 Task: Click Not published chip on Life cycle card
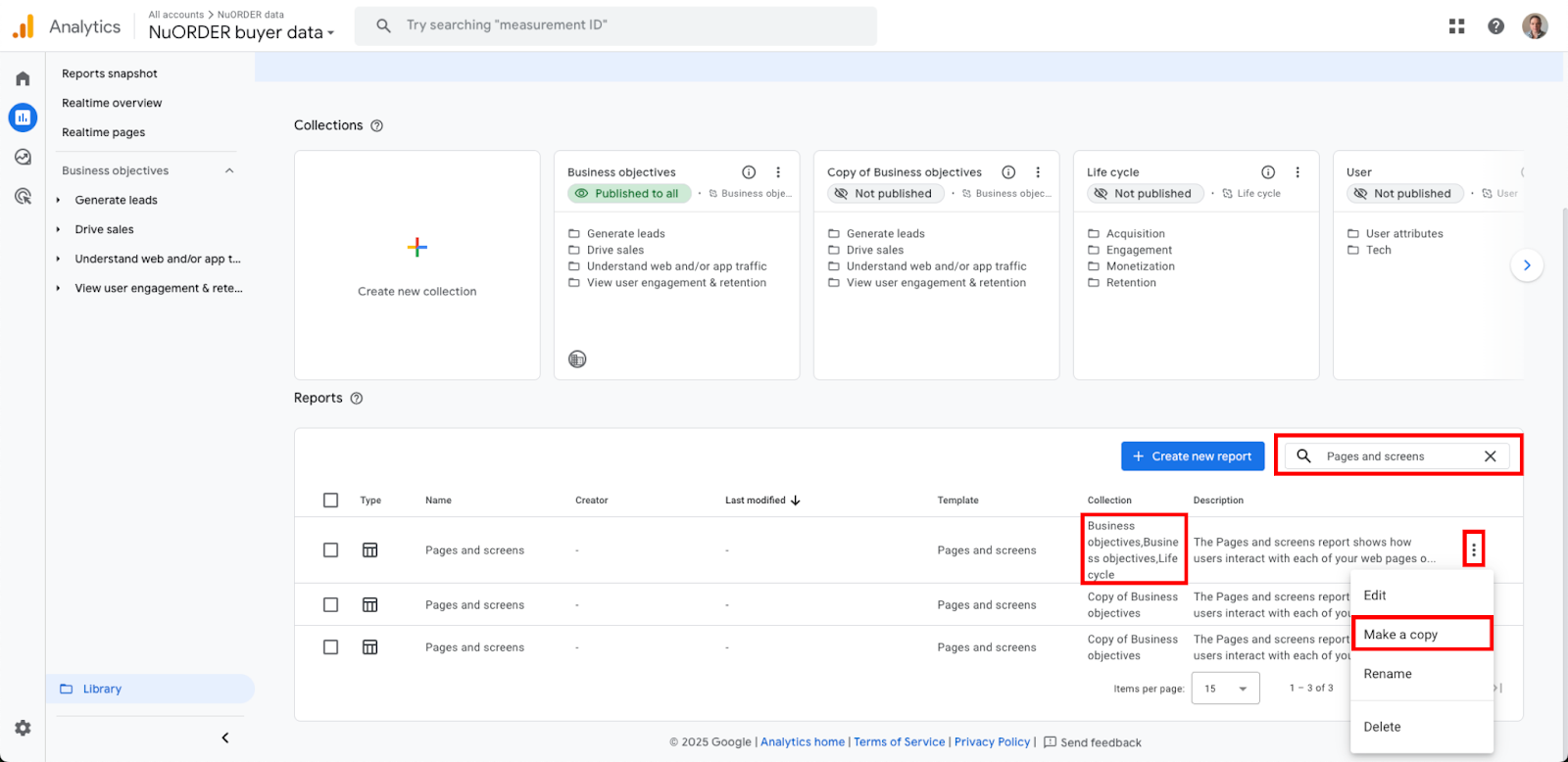(x=1145, y=194)
